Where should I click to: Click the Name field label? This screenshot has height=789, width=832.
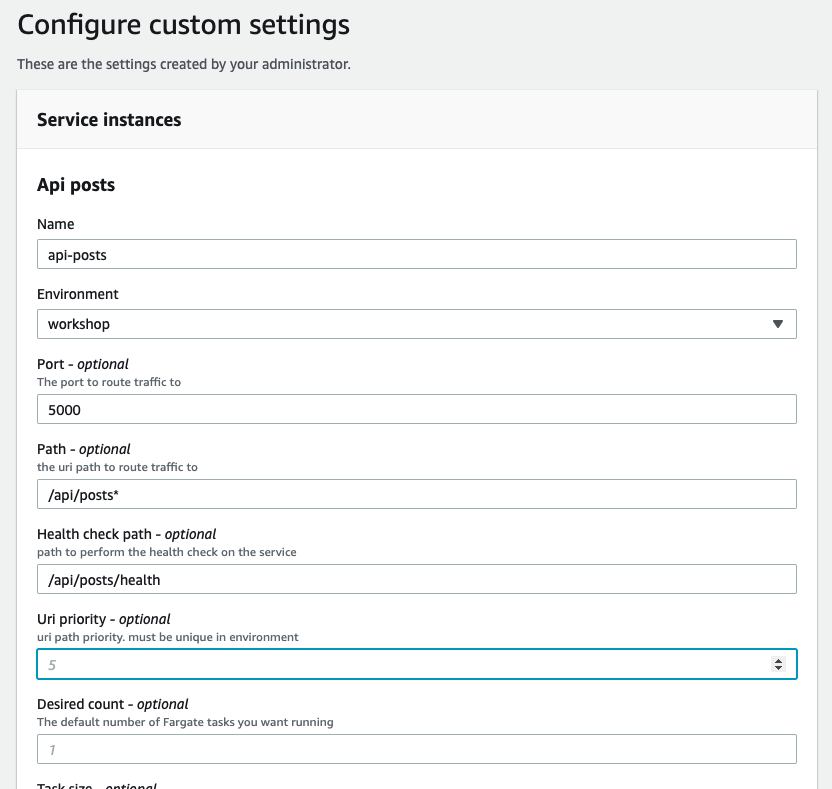pos(56,224)
